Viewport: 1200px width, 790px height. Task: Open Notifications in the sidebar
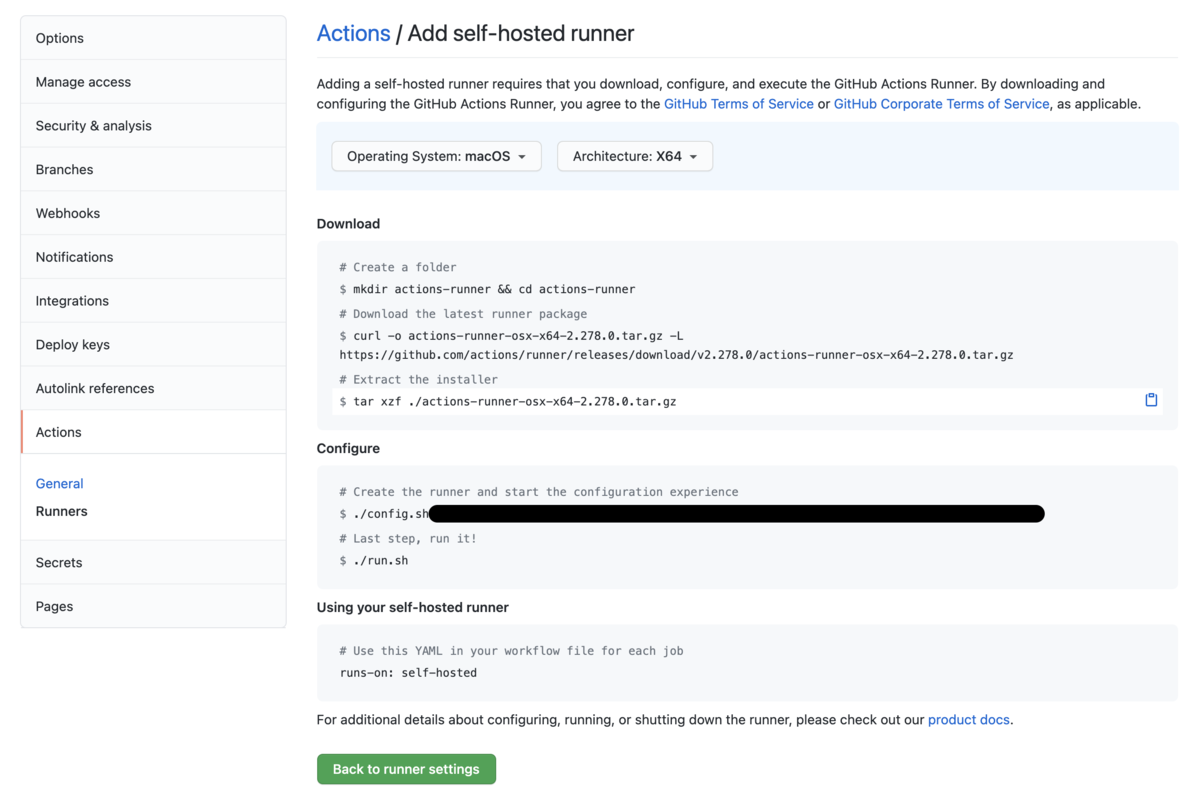[x=153, y=257]
